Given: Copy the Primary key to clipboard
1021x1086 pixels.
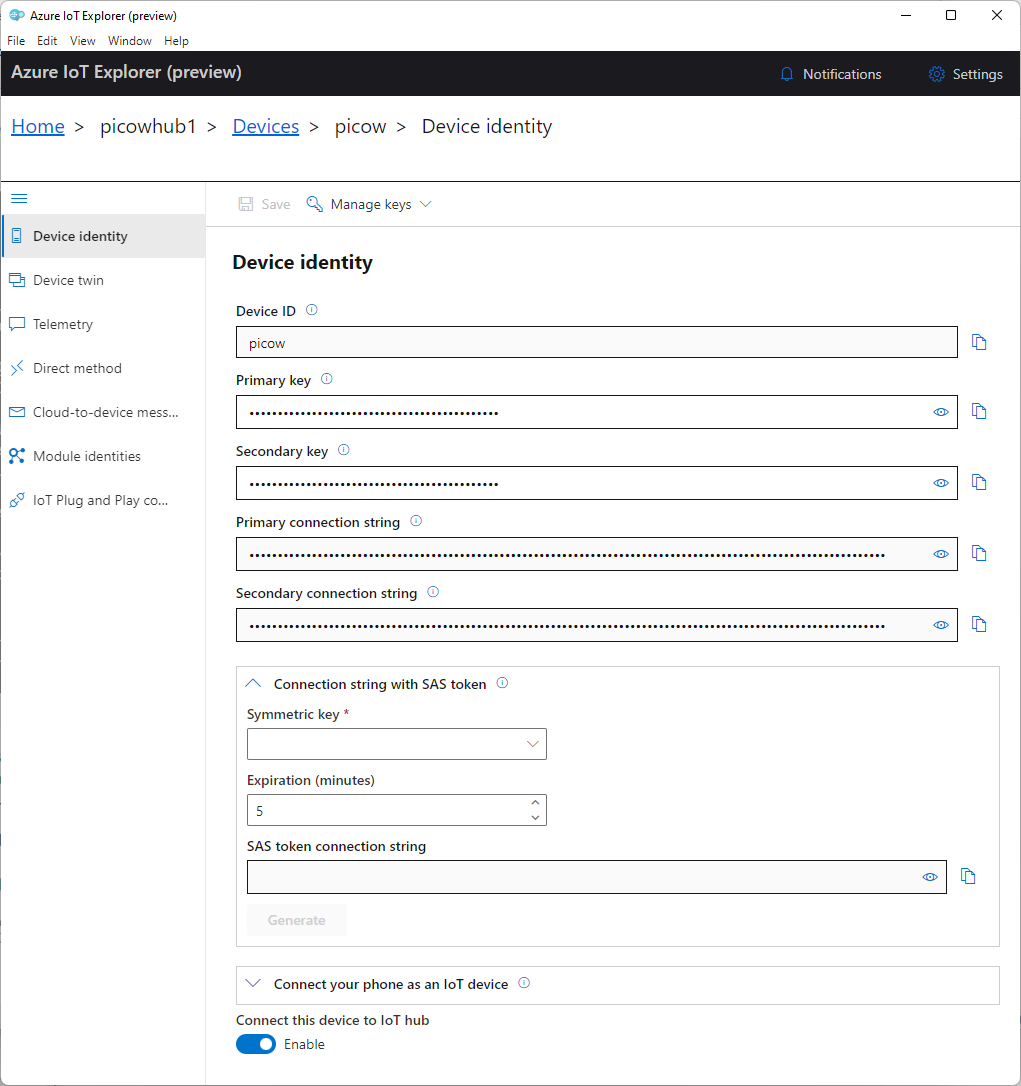Looking at the screenshot, I should coord(979,411).
